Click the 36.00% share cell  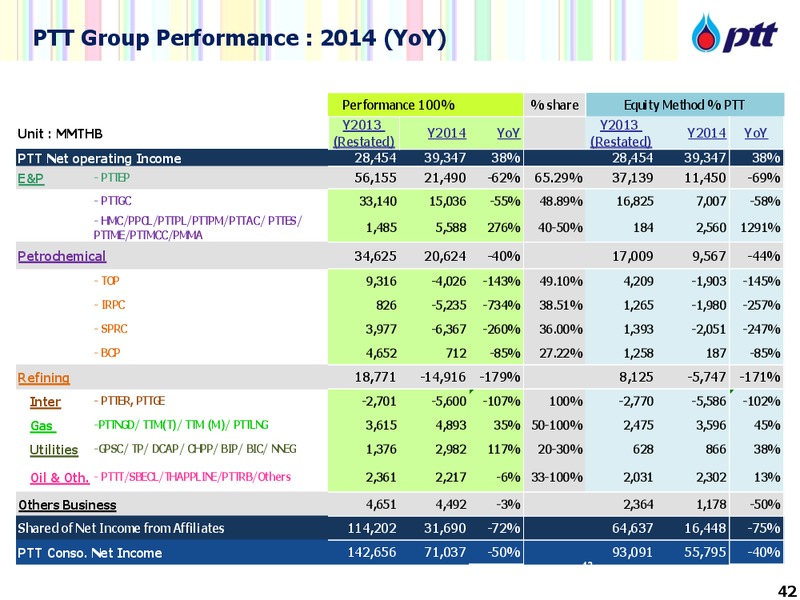[561, 329]
